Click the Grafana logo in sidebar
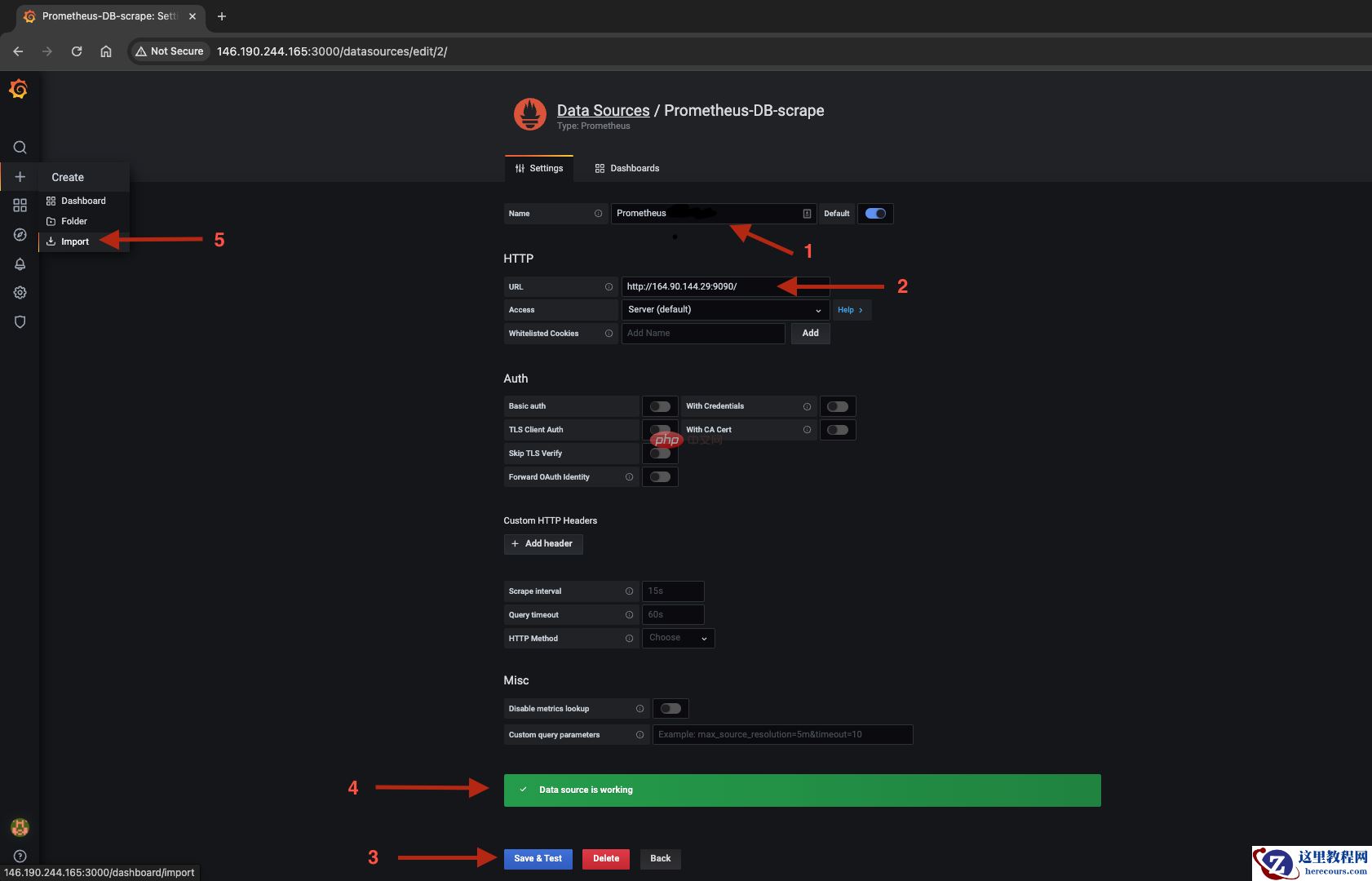The height and width of the screenshot is (881, 1372). 19,88
